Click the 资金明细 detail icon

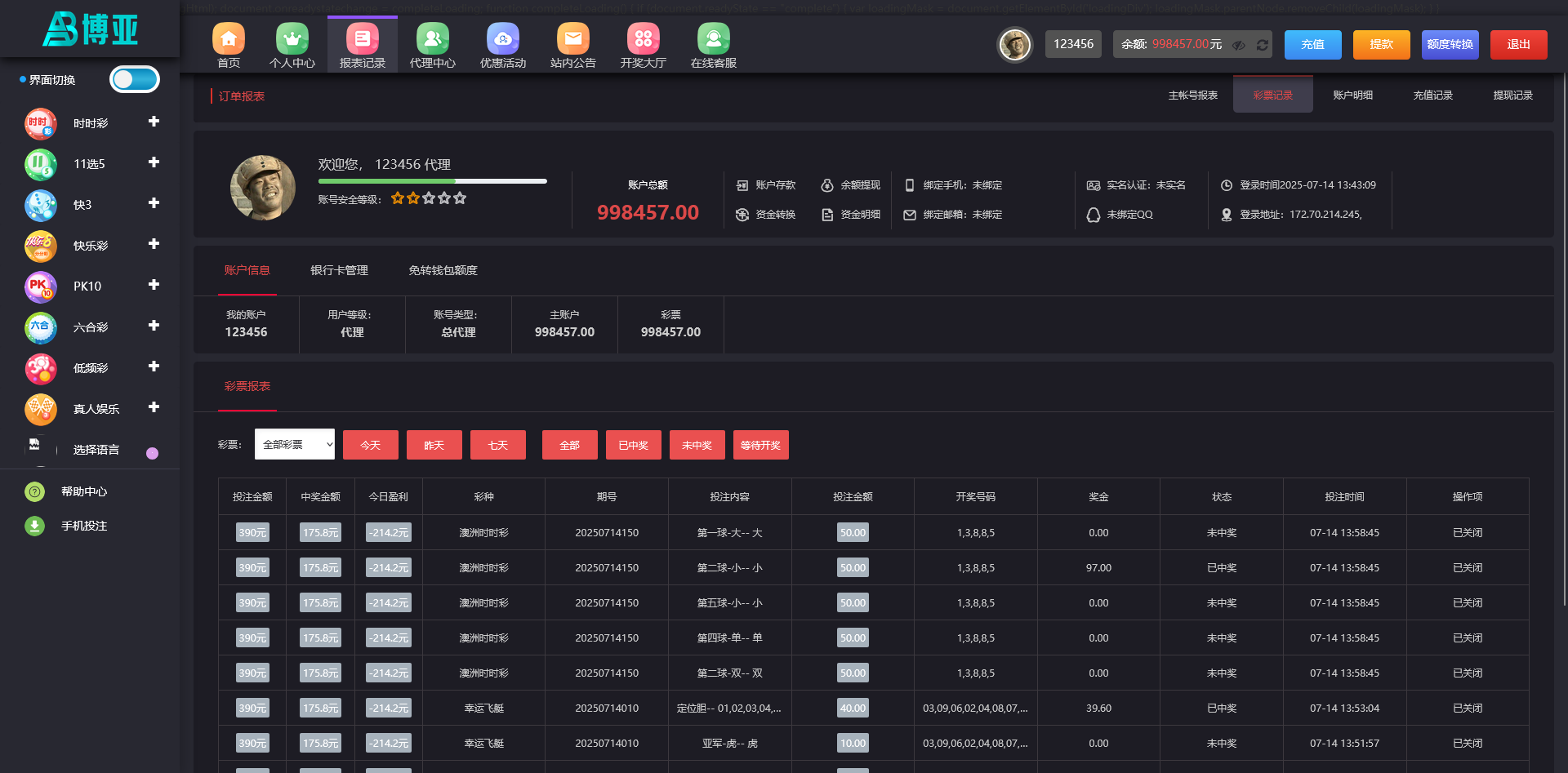(x=827, y=215)
